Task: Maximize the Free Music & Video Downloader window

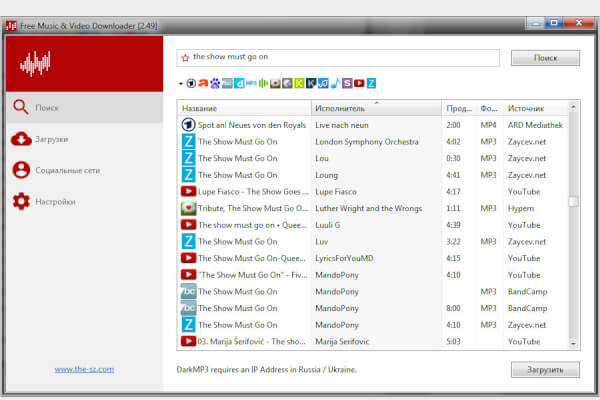Action: (554, 23)
